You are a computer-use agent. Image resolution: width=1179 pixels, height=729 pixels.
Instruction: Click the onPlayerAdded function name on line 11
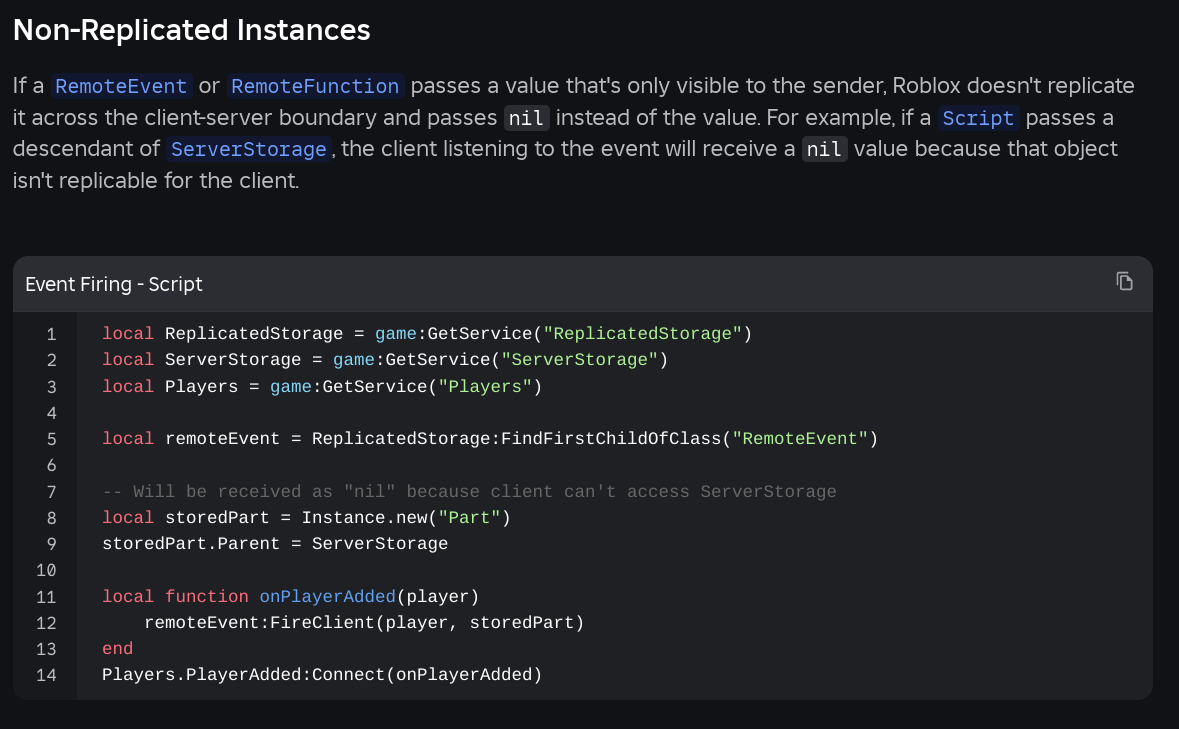coord(327,597)
